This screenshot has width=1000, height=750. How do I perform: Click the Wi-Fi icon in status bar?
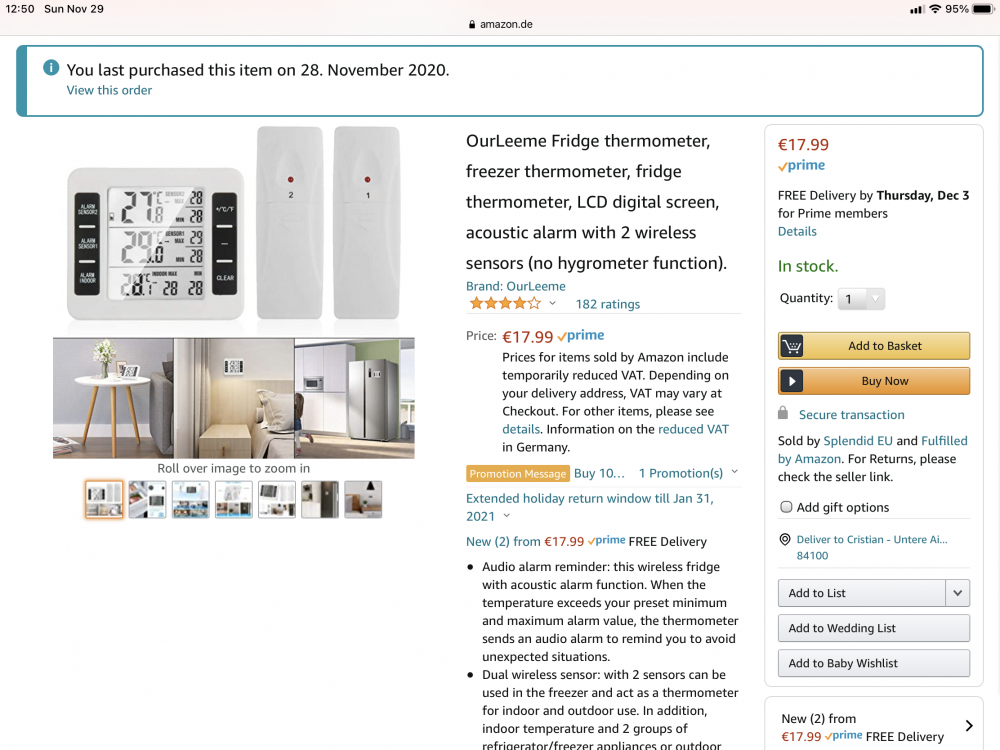coord(935,9)
